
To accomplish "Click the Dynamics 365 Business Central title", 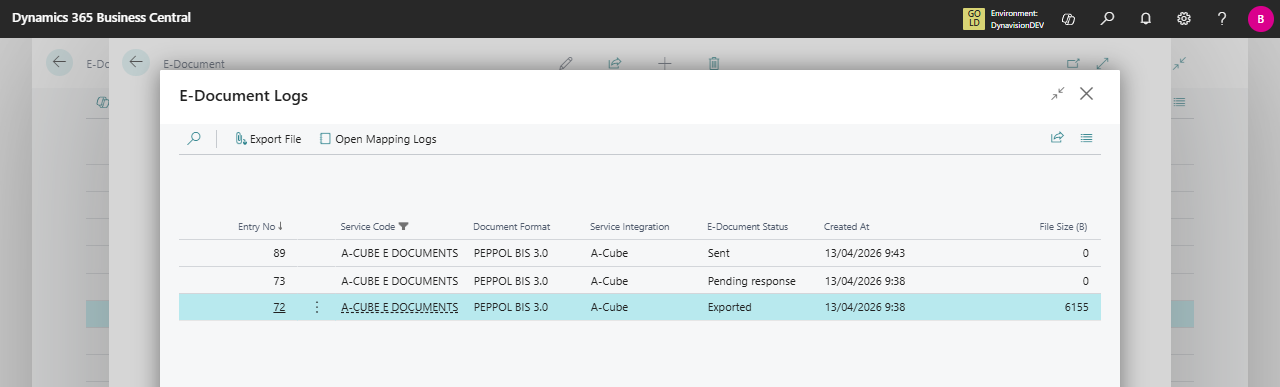I will 101,18.
